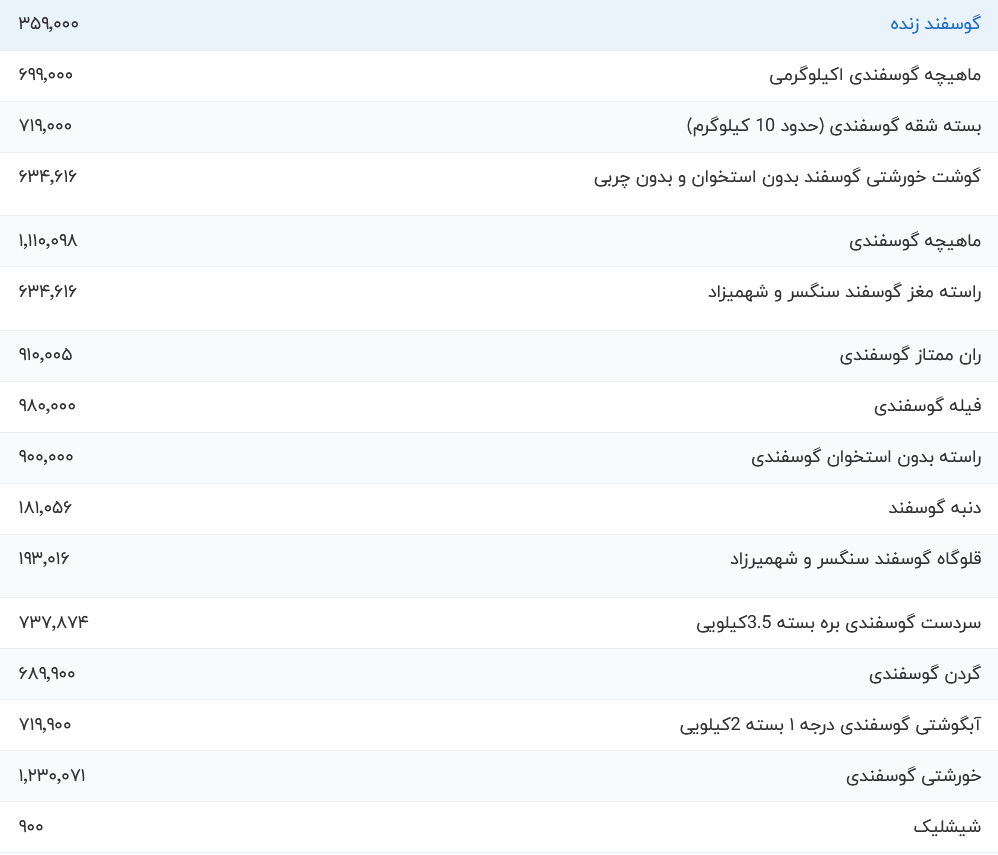Click the ۳۵۹,۰۰۰ price of گوسفند زنده
The image size is (998, 855).
tap(48, 24)
